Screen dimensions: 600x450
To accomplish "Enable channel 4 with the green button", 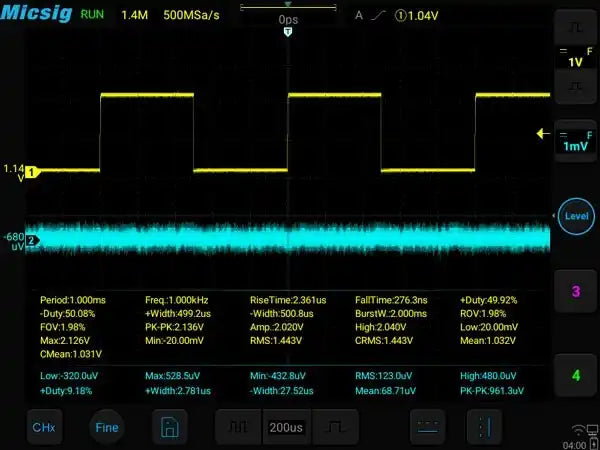I will pos(575,375).
